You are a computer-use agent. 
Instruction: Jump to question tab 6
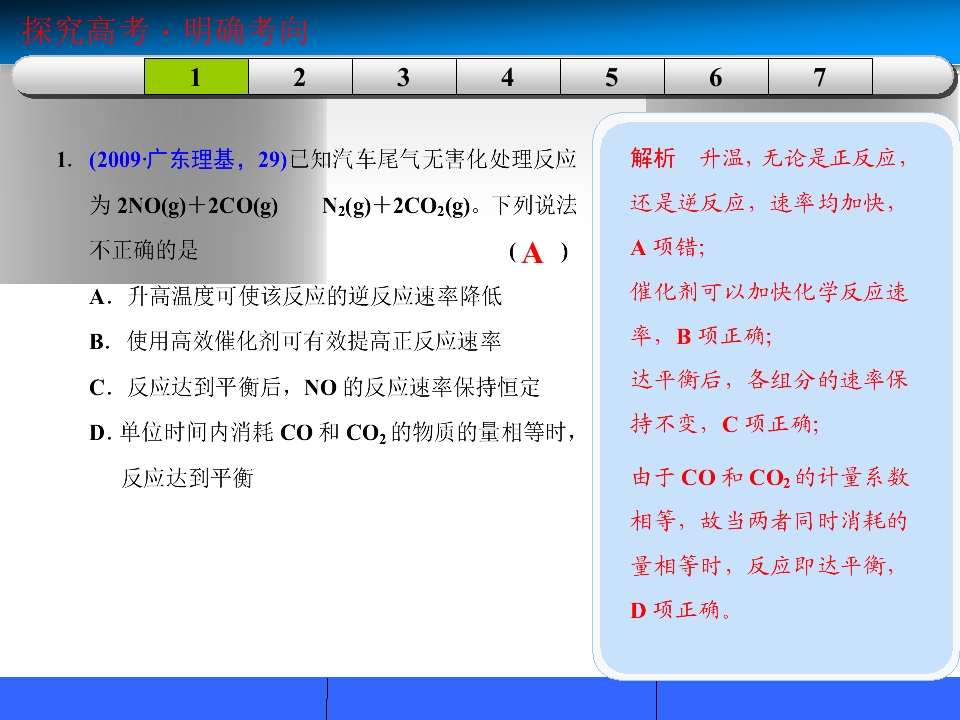716,77
